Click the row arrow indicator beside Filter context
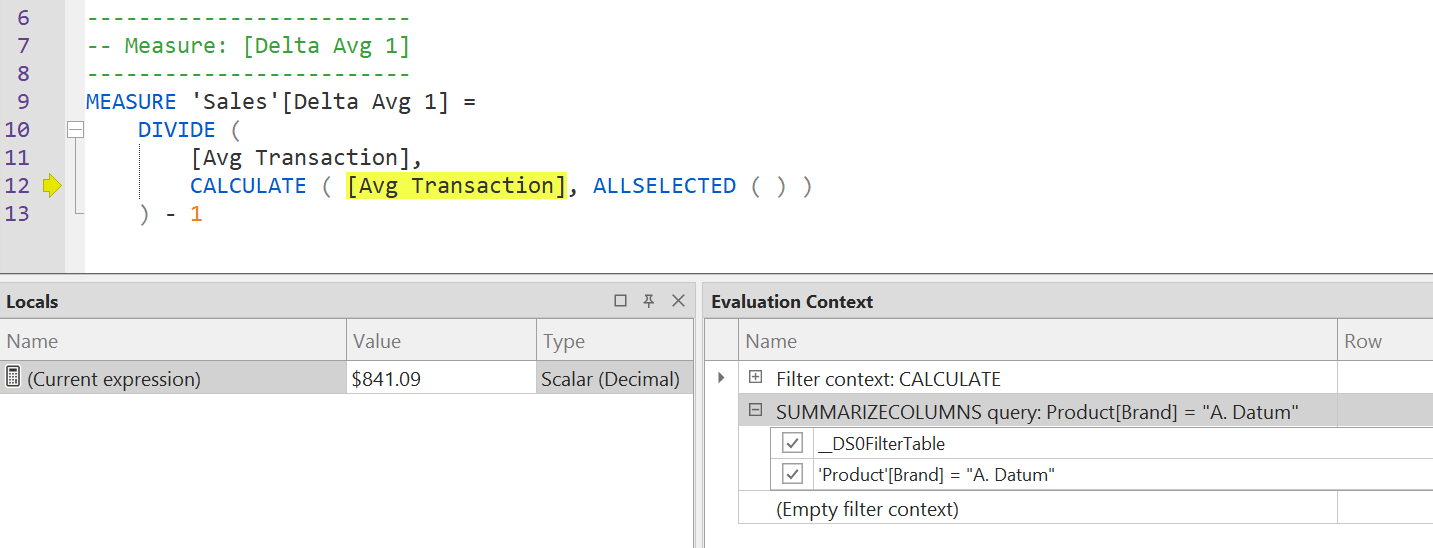The width and height of the screenshot is (1433, 548). (721, 378)
